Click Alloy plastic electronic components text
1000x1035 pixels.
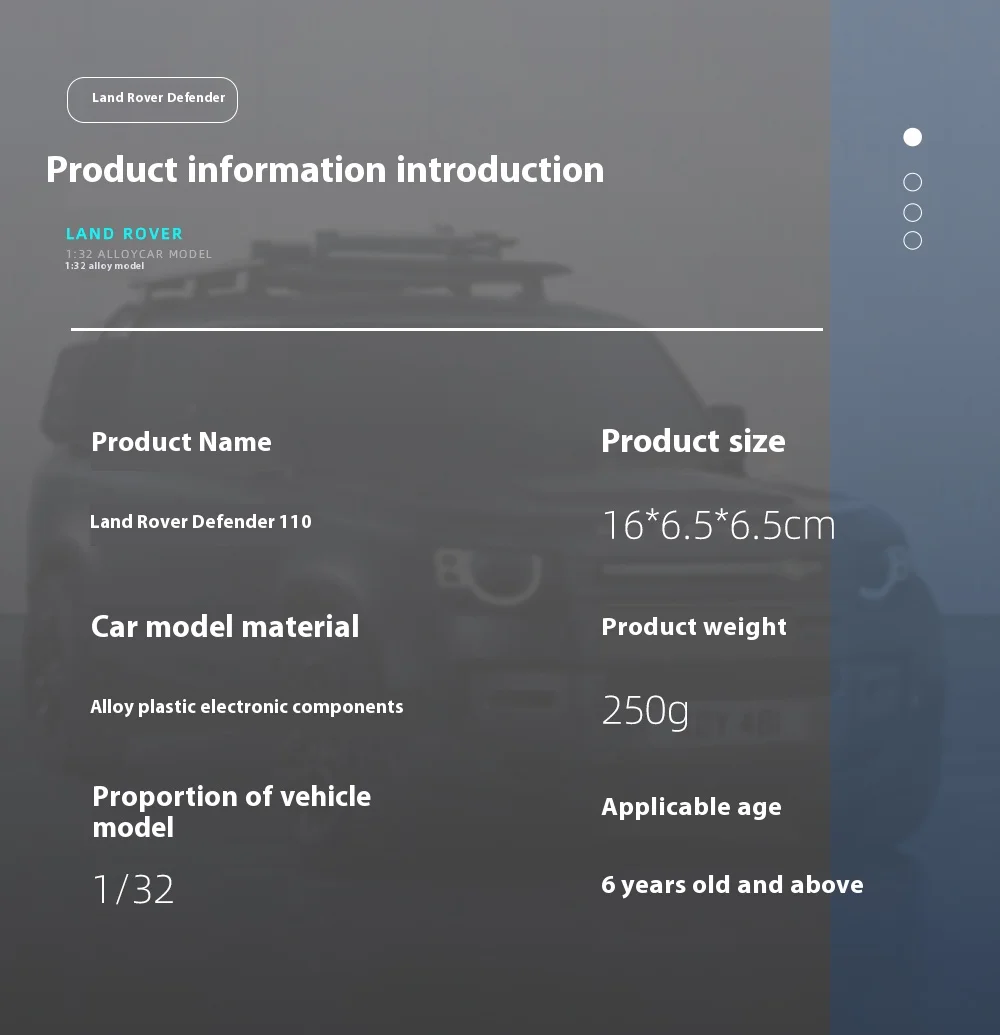tap(247, 707)
